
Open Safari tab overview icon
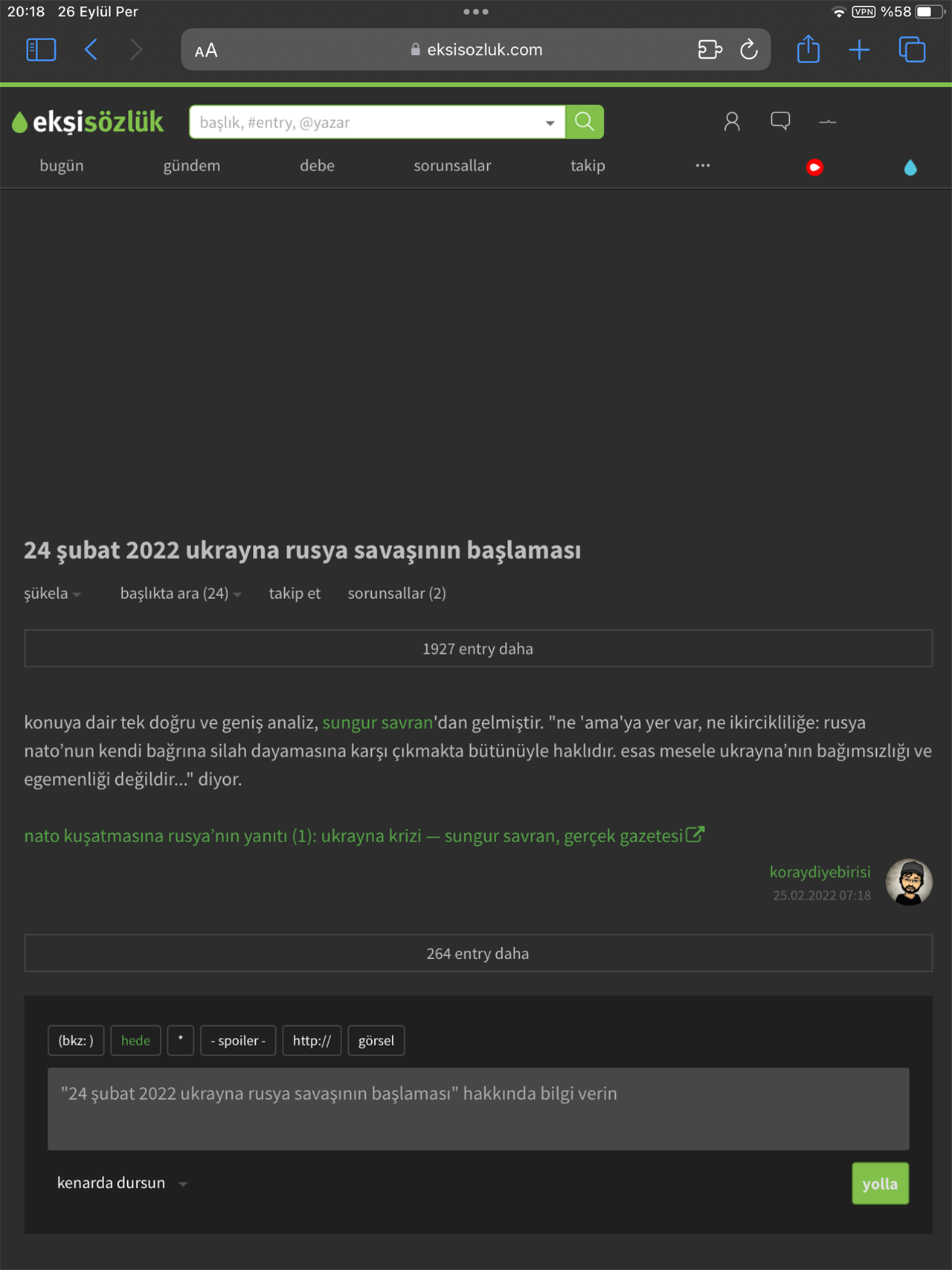click(x=912, y=50)
